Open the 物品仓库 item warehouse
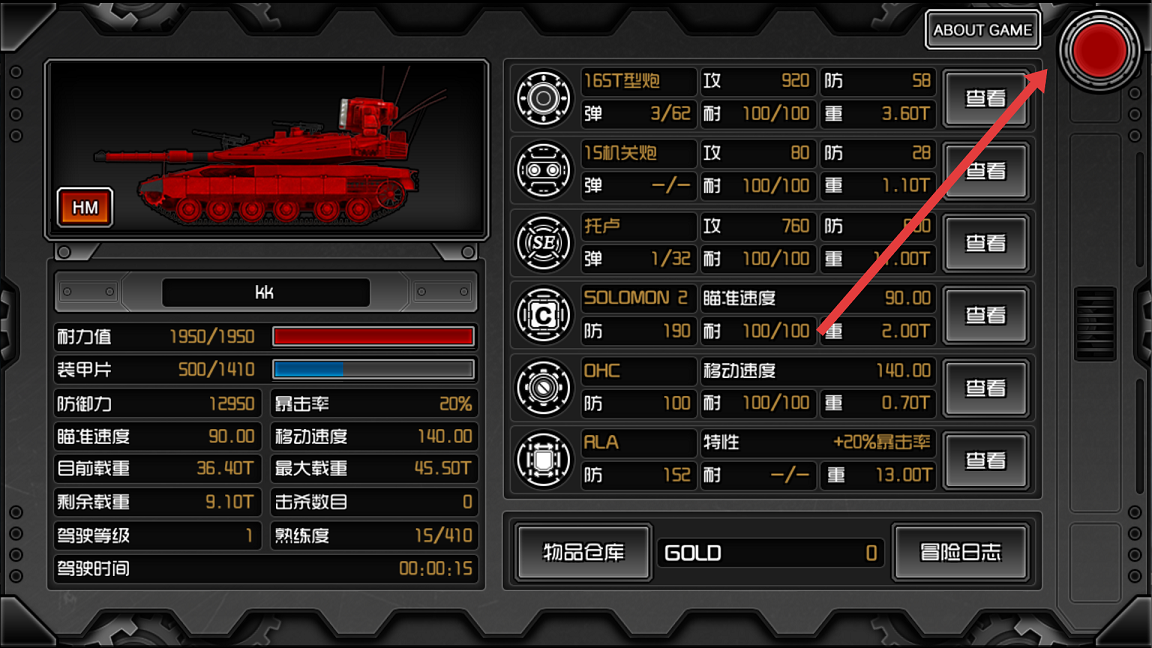Screen dimensions: 1152x648 coord(583,552)
